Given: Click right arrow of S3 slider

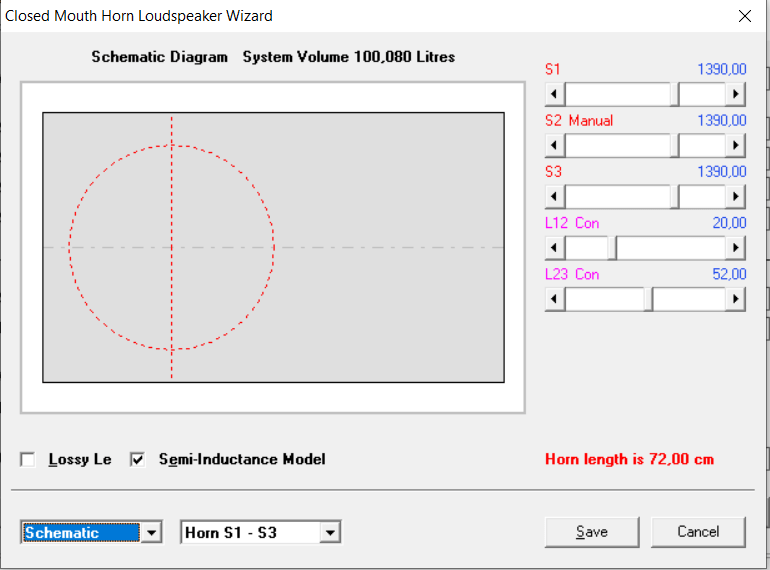Looking at the screenshot, I should coord(735,196).
